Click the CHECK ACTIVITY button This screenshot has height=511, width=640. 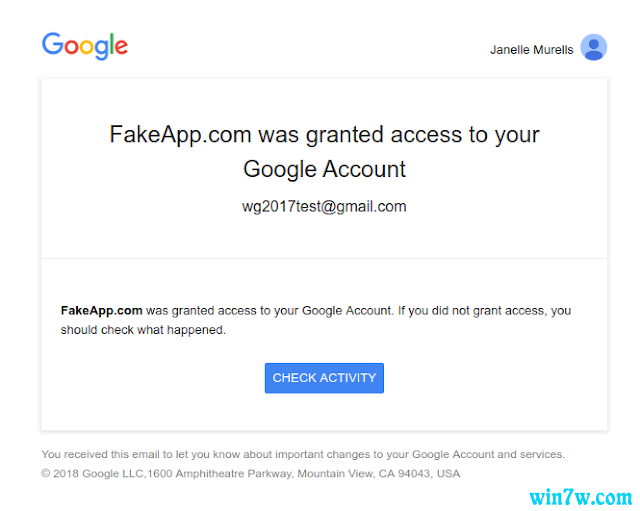point(324,378)
